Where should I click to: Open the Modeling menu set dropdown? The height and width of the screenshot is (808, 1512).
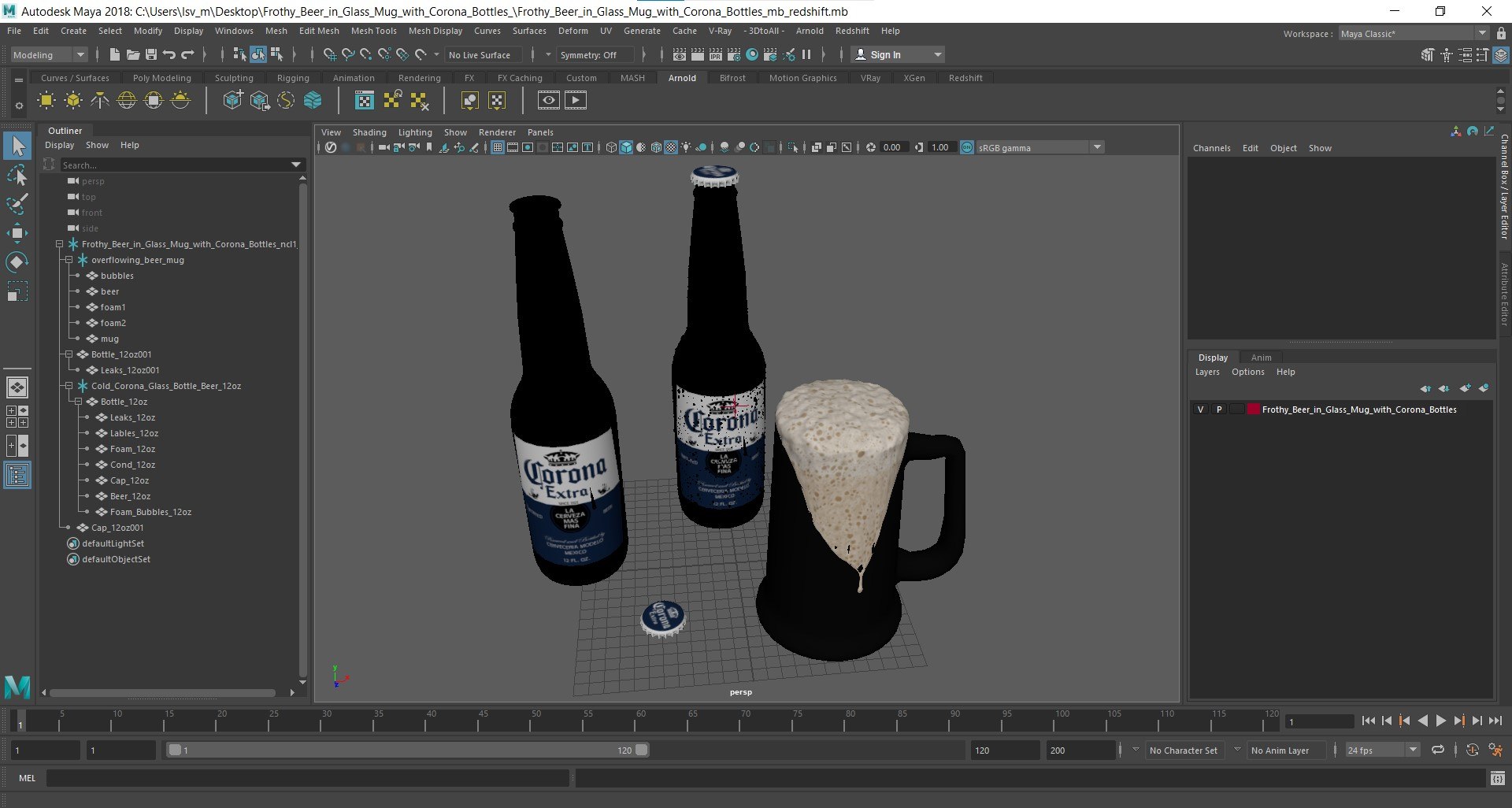click(x=49, y=55)
